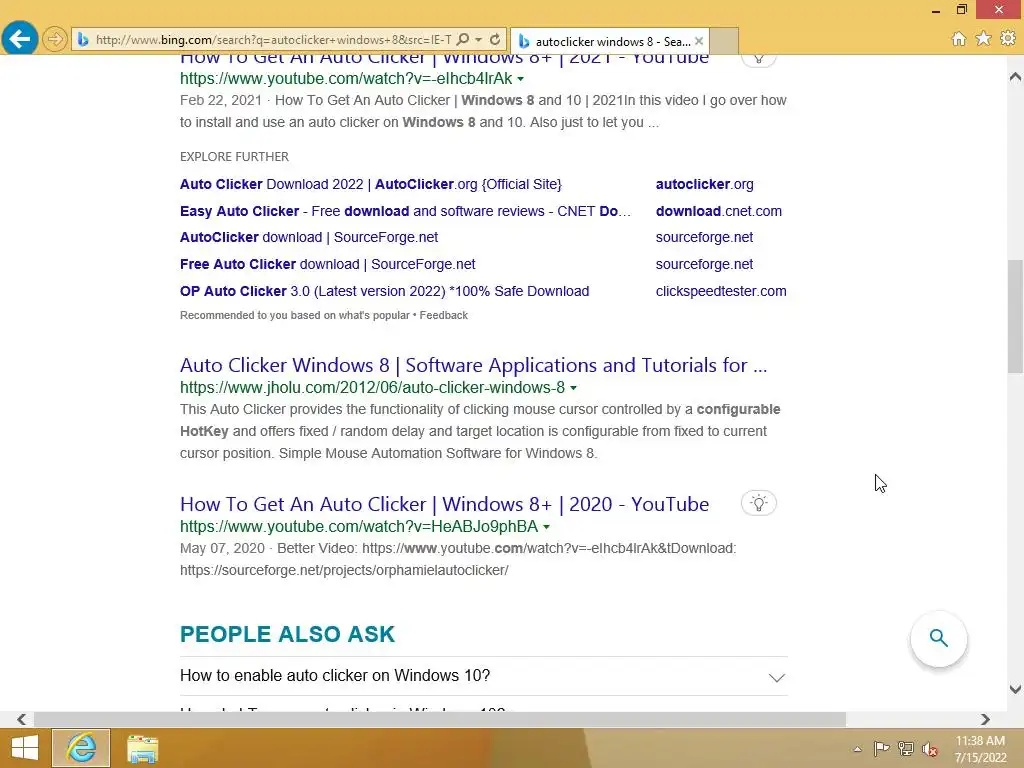Click the download.cnet.com domain link
The image size is (1024, 768).
718,211
